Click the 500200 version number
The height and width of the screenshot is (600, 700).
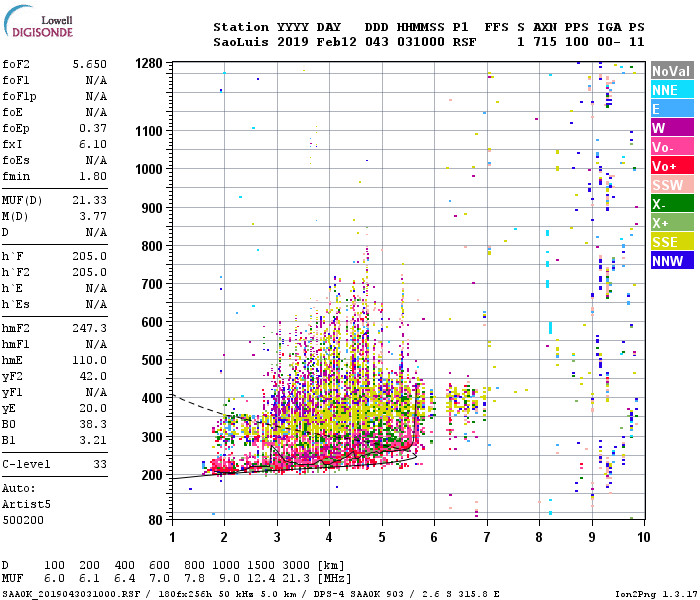(23, 520)
